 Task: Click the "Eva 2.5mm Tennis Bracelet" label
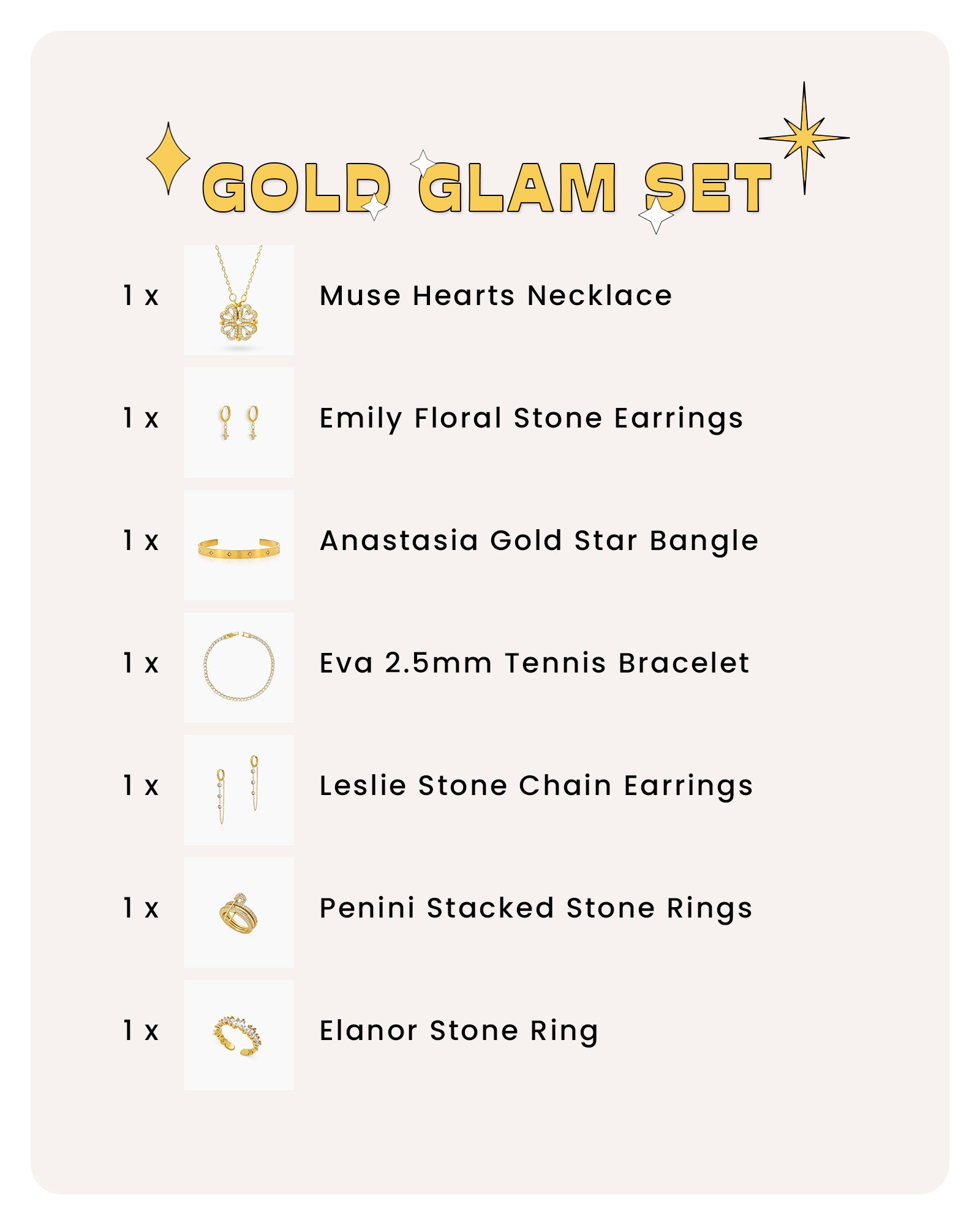coord(534,663)
